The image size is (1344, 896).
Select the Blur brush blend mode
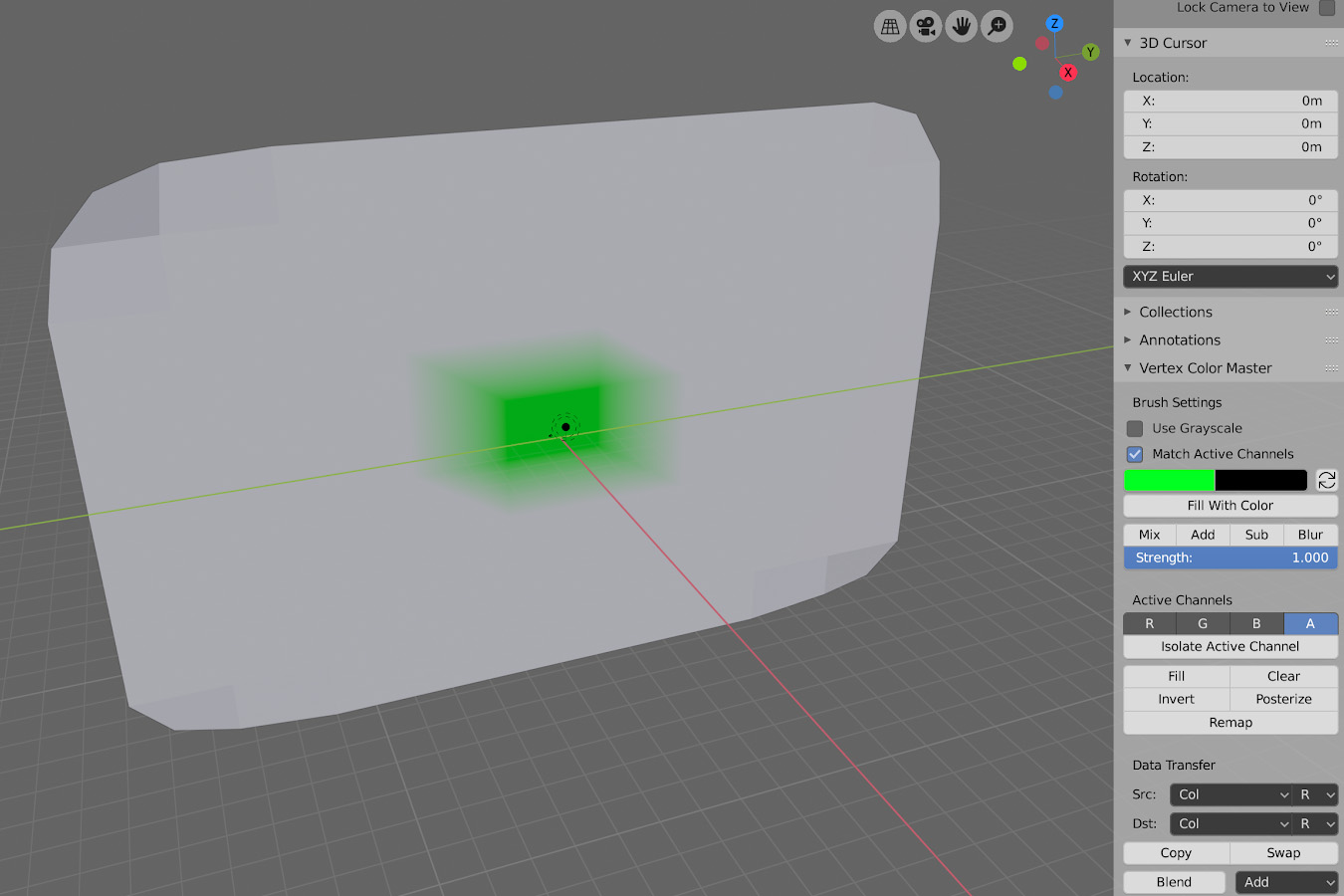pyautogui.click(x=1310, y=535)
